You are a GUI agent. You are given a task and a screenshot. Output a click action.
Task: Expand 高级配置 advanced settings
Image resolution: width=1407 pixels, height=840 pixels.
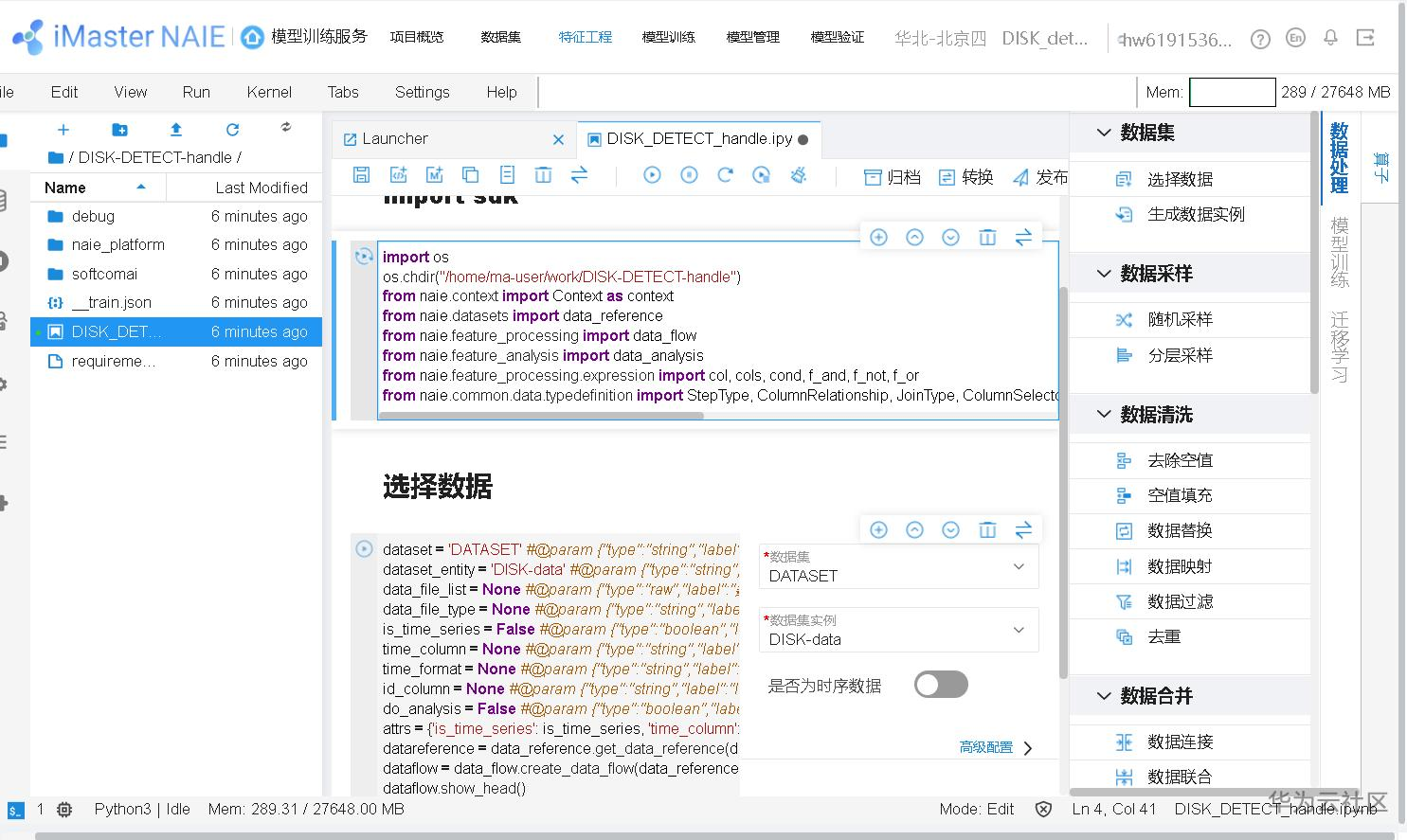coord(996,747)
